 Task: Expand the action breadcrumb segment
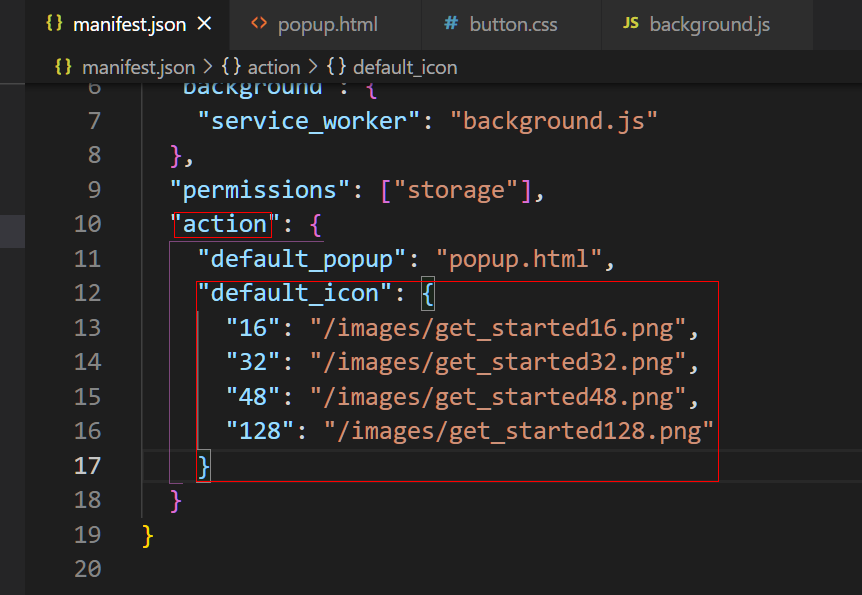point(273,67)
